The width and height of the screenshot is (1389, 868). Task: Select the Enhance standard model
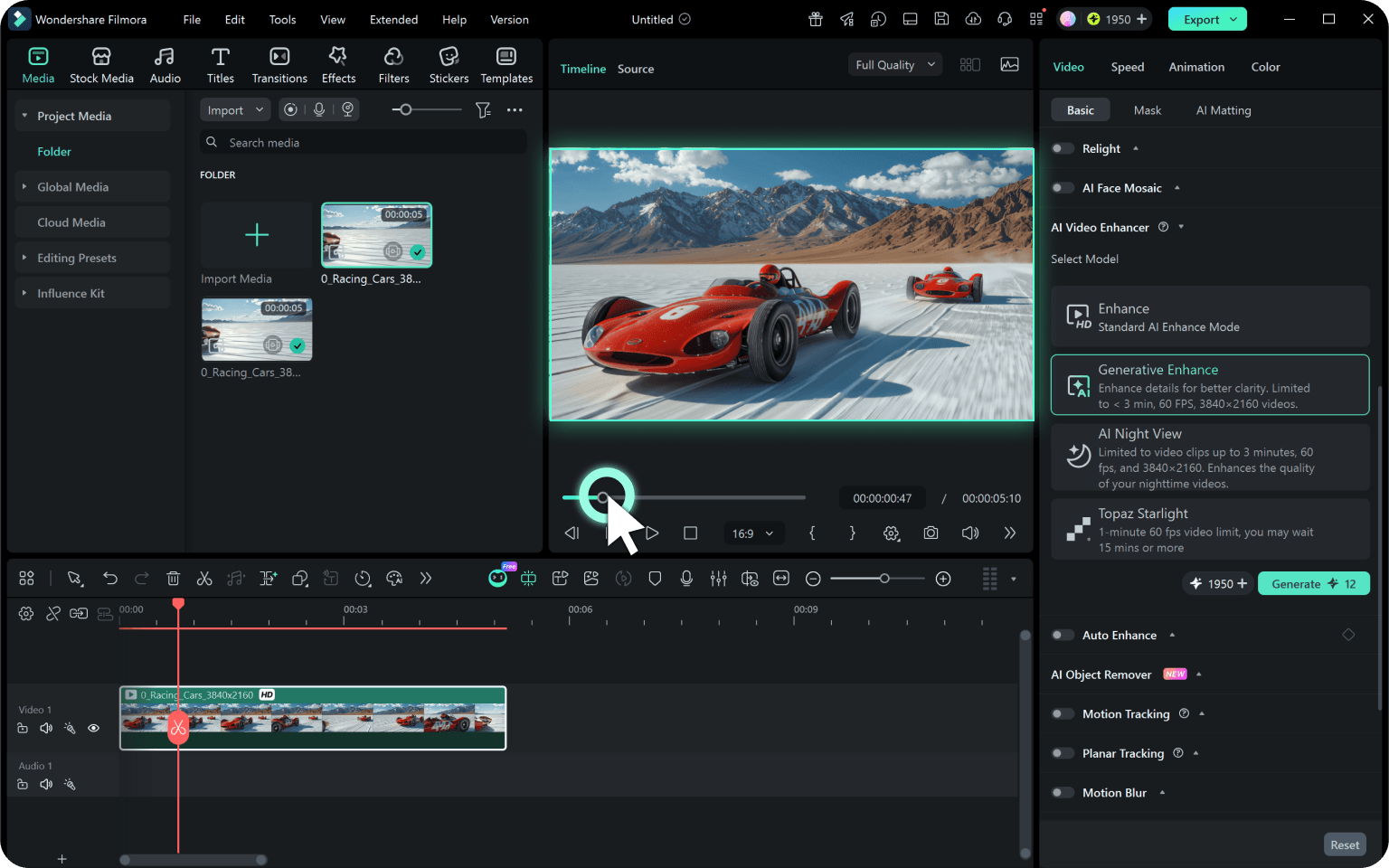pos(1210,316)
